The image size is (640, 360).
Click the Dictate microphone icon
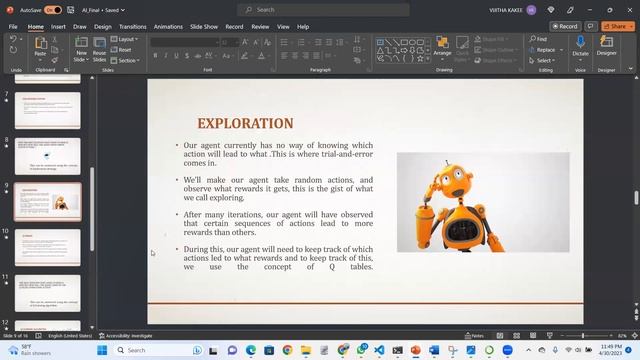click(580, 42)
